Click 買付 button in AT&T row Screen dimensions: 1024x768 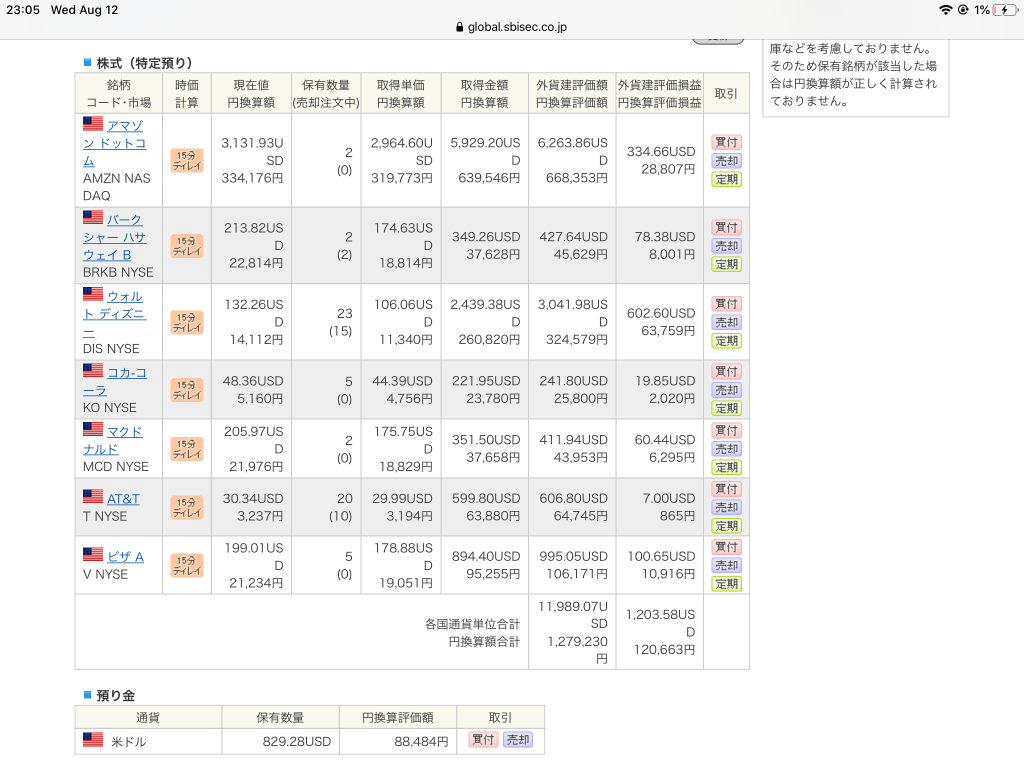point(726,488)
